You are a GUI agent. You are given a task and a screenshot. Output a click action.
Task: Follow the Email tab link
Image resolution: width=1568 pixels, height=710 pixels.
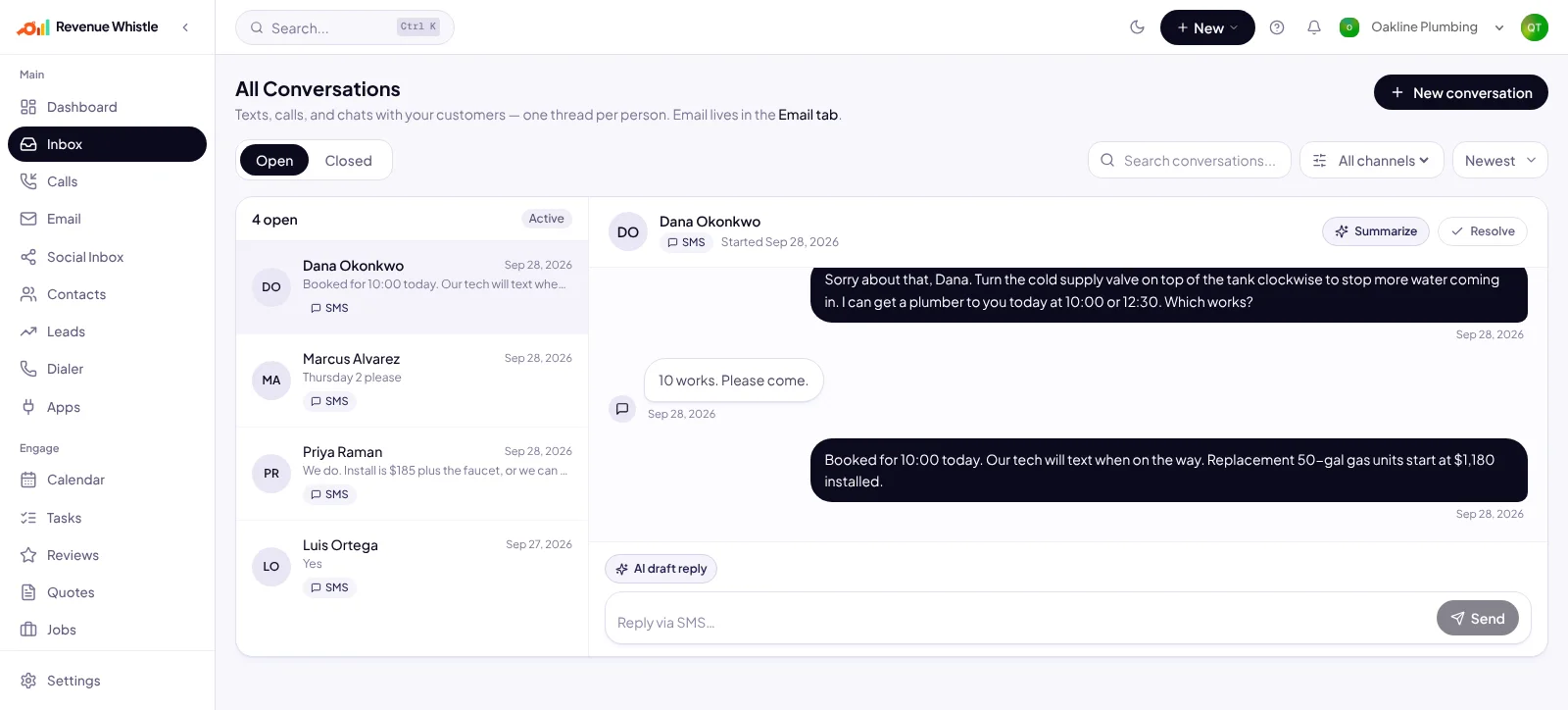pos(808,115)
